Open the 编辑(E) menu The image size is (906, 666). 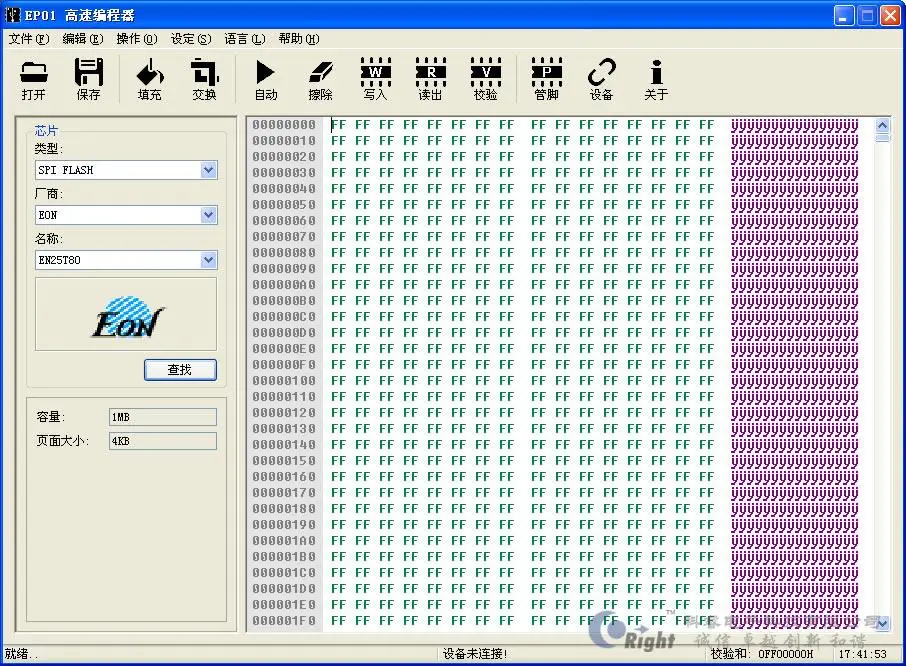(83, 39)
